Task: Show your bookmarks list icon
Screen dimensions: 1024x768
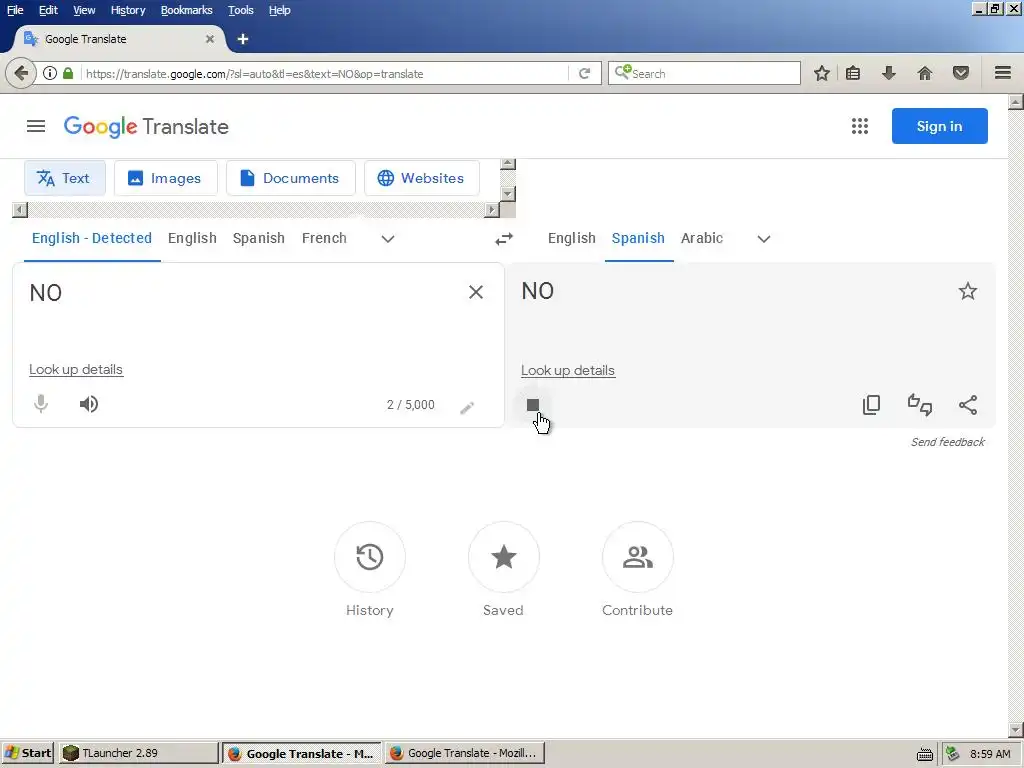Action: point(853,73)
